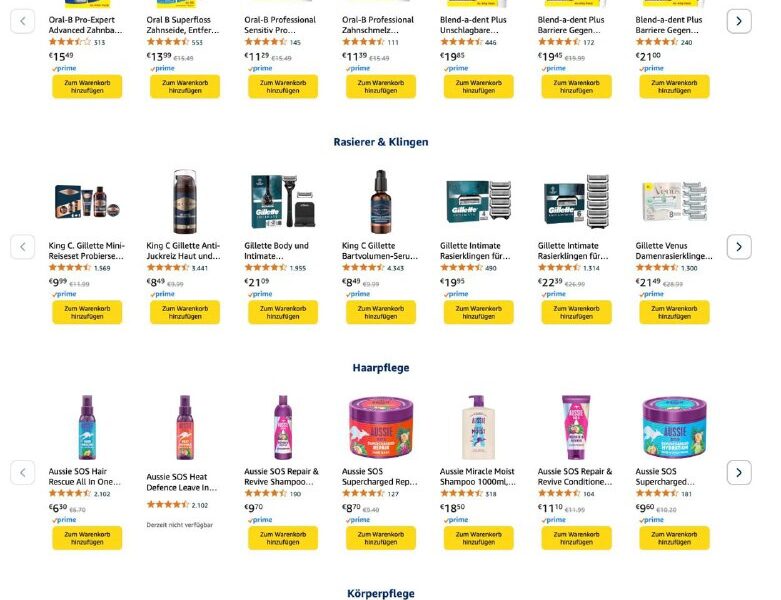The width and height of the screenshot is (781, 600).
Task: Open King C Gillette Bartvolumen-Serum title link
Action: click(x=380, y=251)
